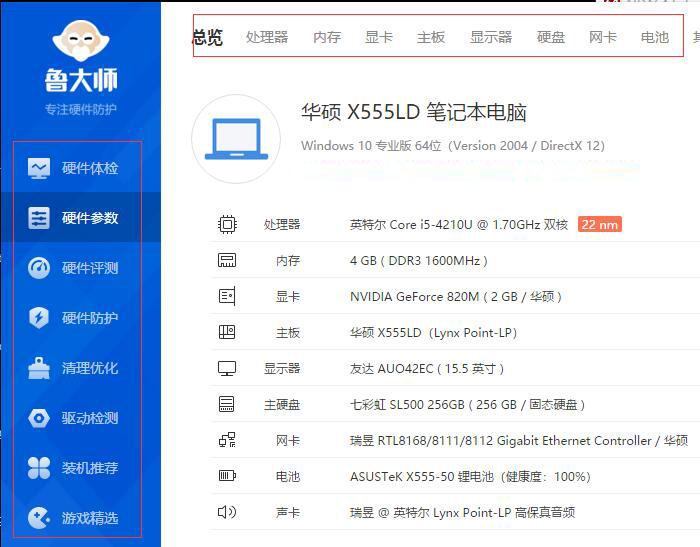The image size is (700, 547).
Task: Click 英特尔 Core i5-4210U processor value
Action: coord(459,224)
